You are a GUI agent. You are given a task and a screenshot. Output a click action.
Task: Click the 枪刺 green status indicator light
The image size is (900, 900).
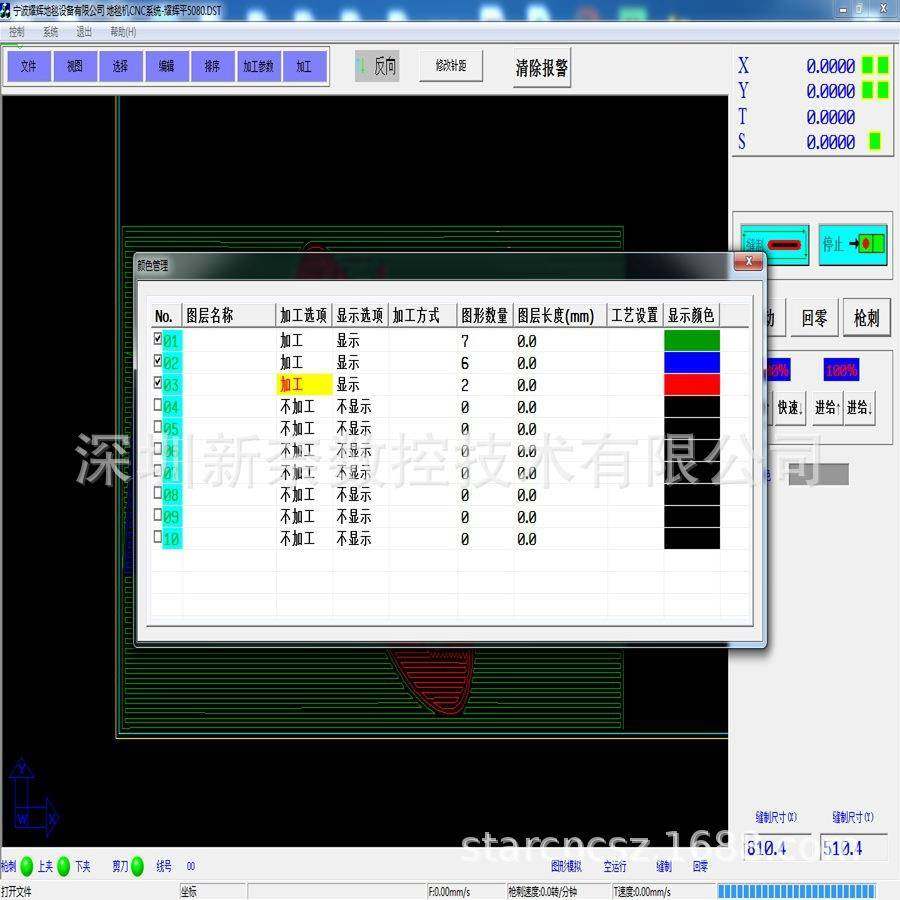(x=26, y=866)
